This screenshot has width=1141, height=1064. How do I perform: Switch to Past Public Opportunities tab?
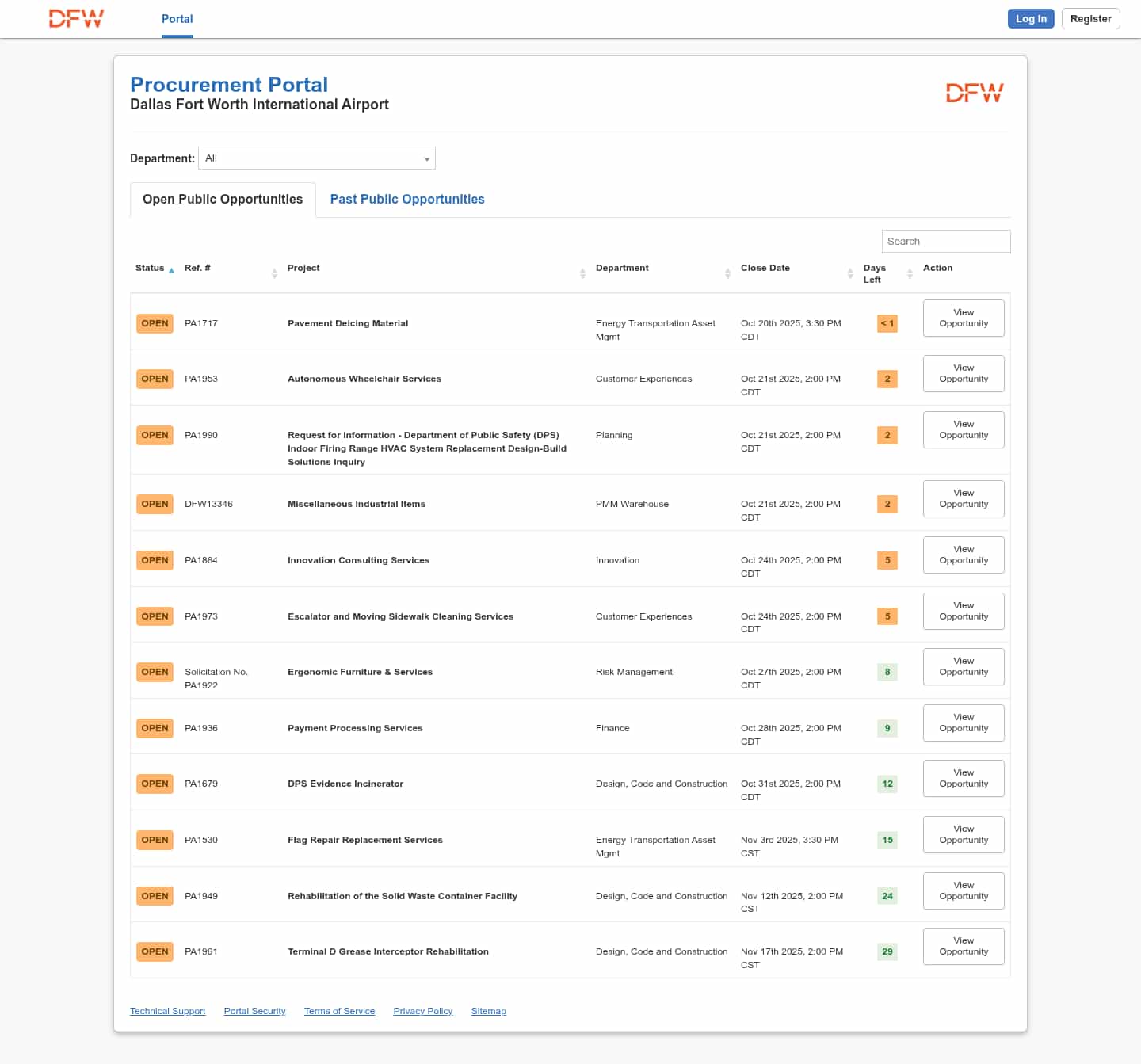pos(407,200)
